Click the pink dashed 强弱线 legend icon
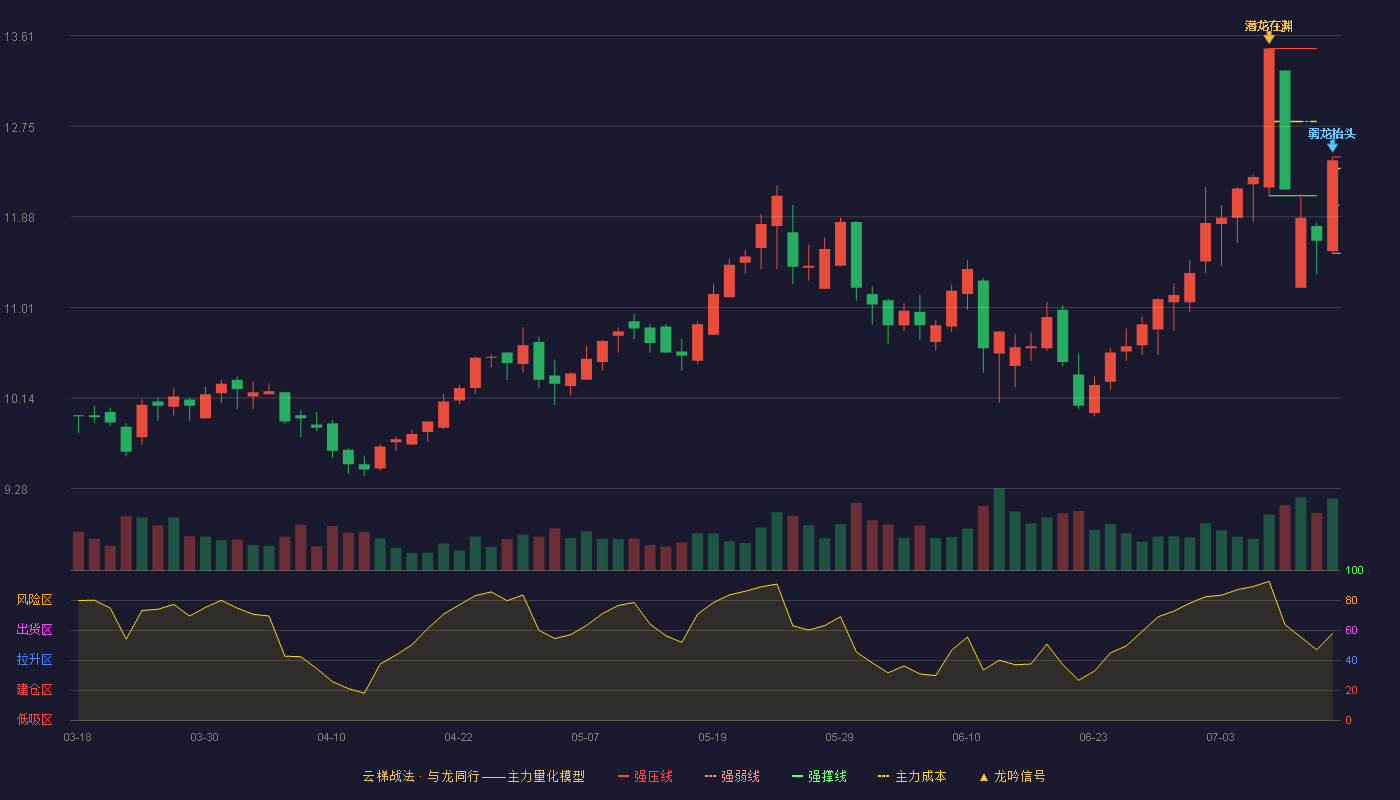This screenshot has height=800, width=1400. pyautogui.click(x=710, y=776)
